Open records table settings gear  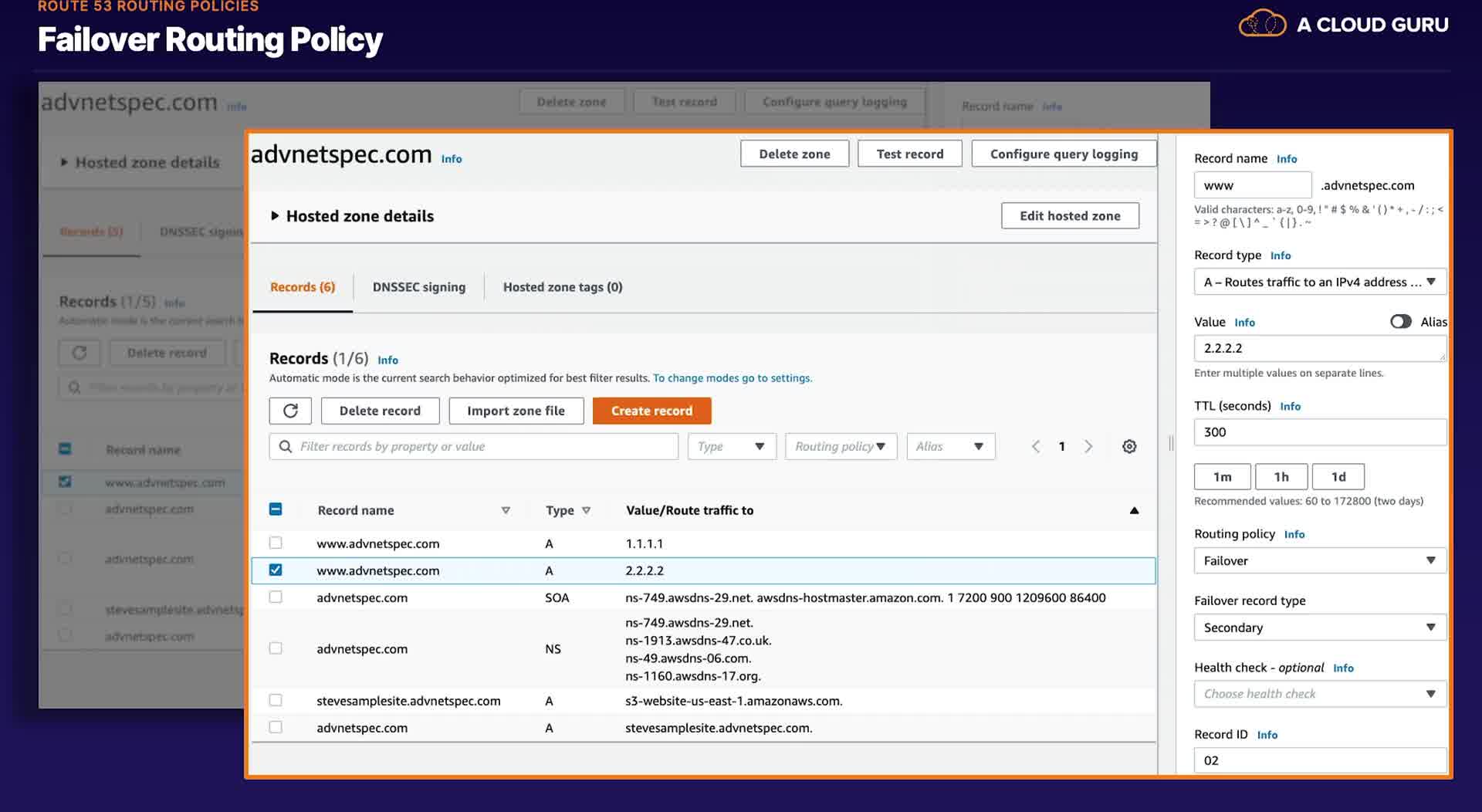click(x=1129, y=446)
